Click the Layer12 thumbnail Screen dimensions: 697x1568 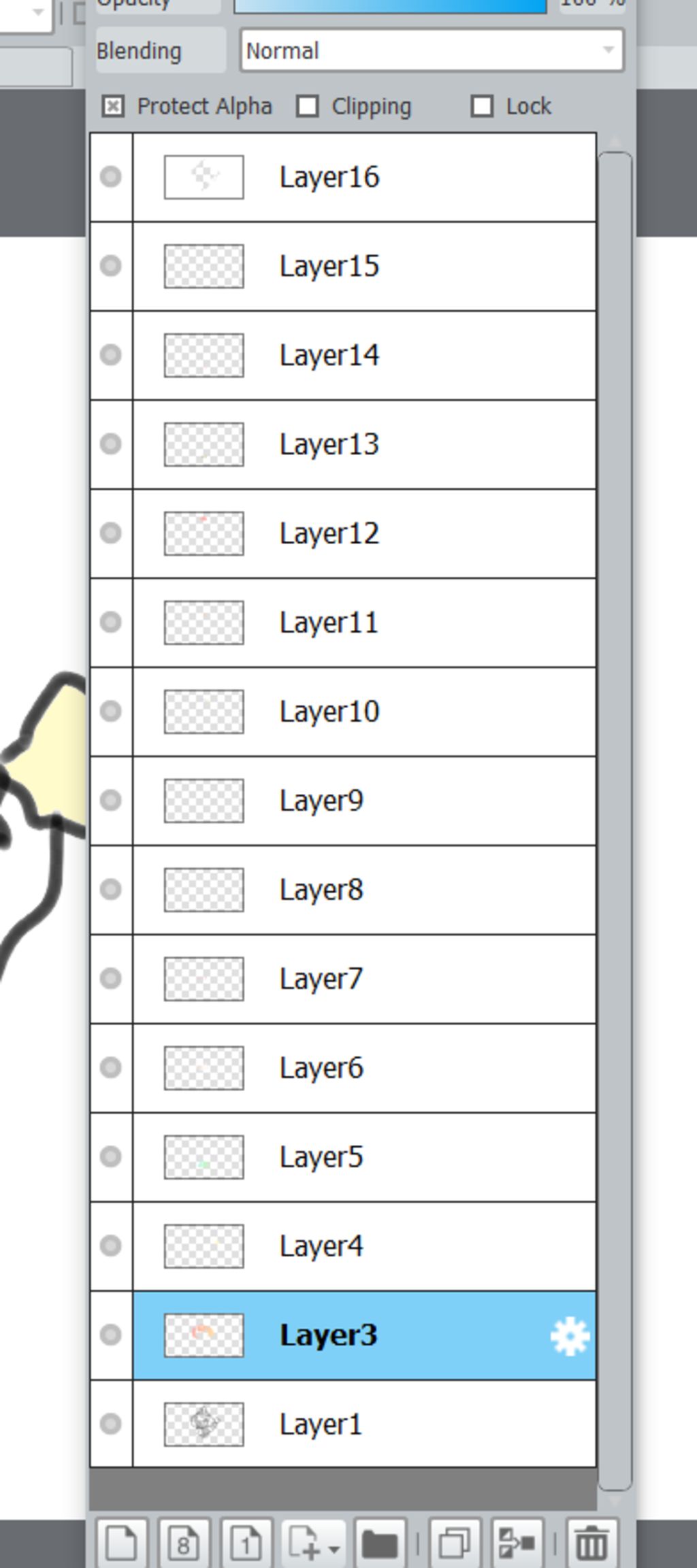[204, 533]
